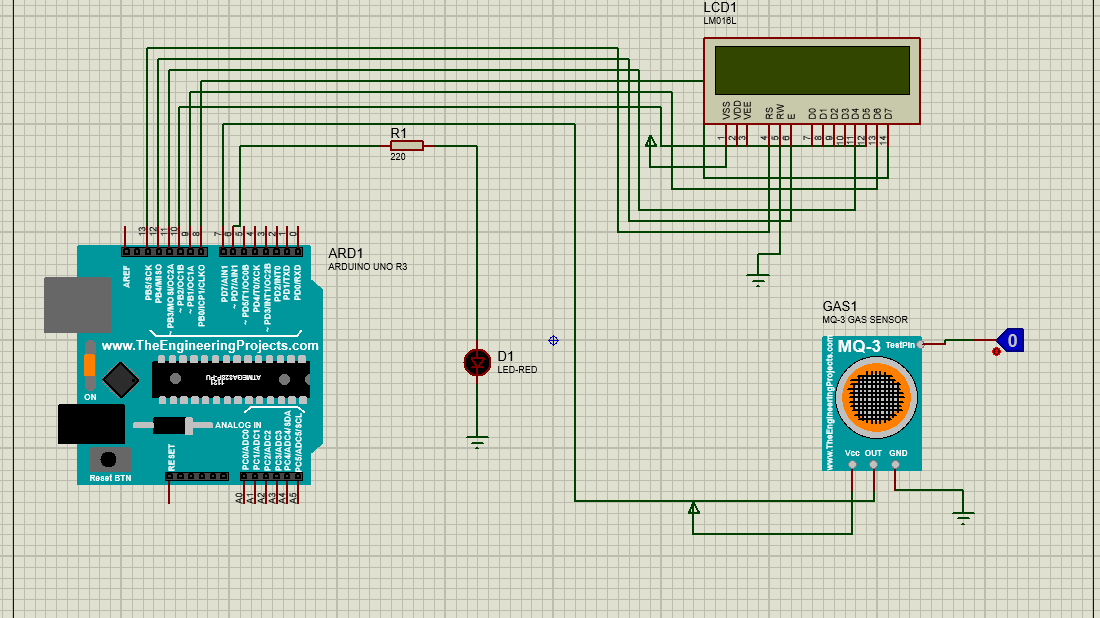This screenshot has height=618, width=1100.
Task: Click the ground symbol below the LED
Action: (477, 441)
